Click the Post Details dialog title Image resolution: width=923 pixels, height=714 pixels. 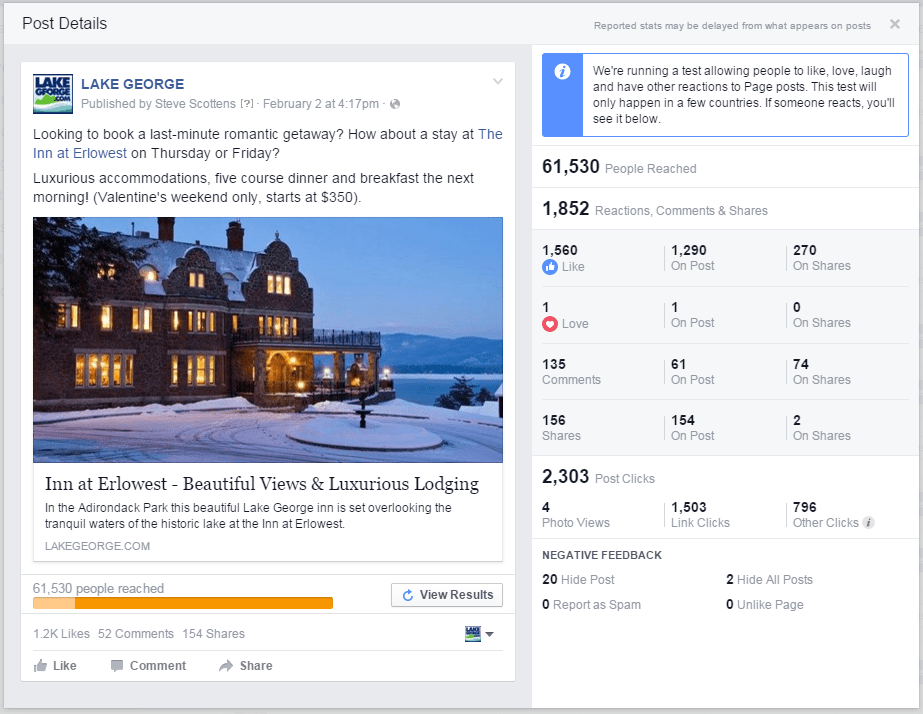click(65, 24)
